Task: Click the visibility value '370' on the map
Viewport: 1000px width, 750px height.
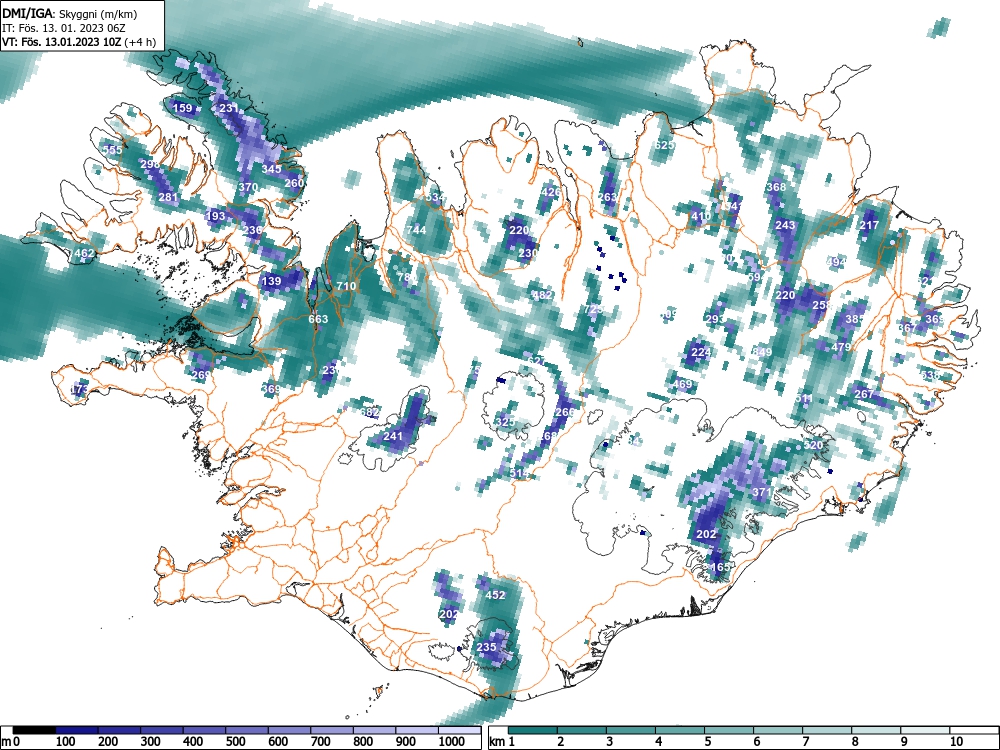Action: (248, 187)
